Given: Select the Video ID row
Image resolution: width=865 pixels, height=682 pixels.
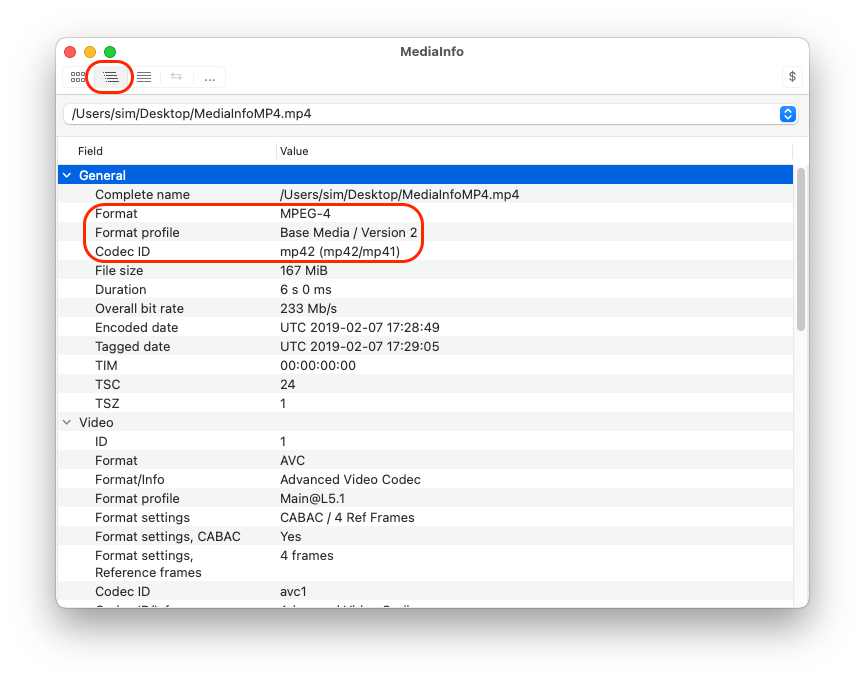Looking at the screenshot, I should [425, 442].
